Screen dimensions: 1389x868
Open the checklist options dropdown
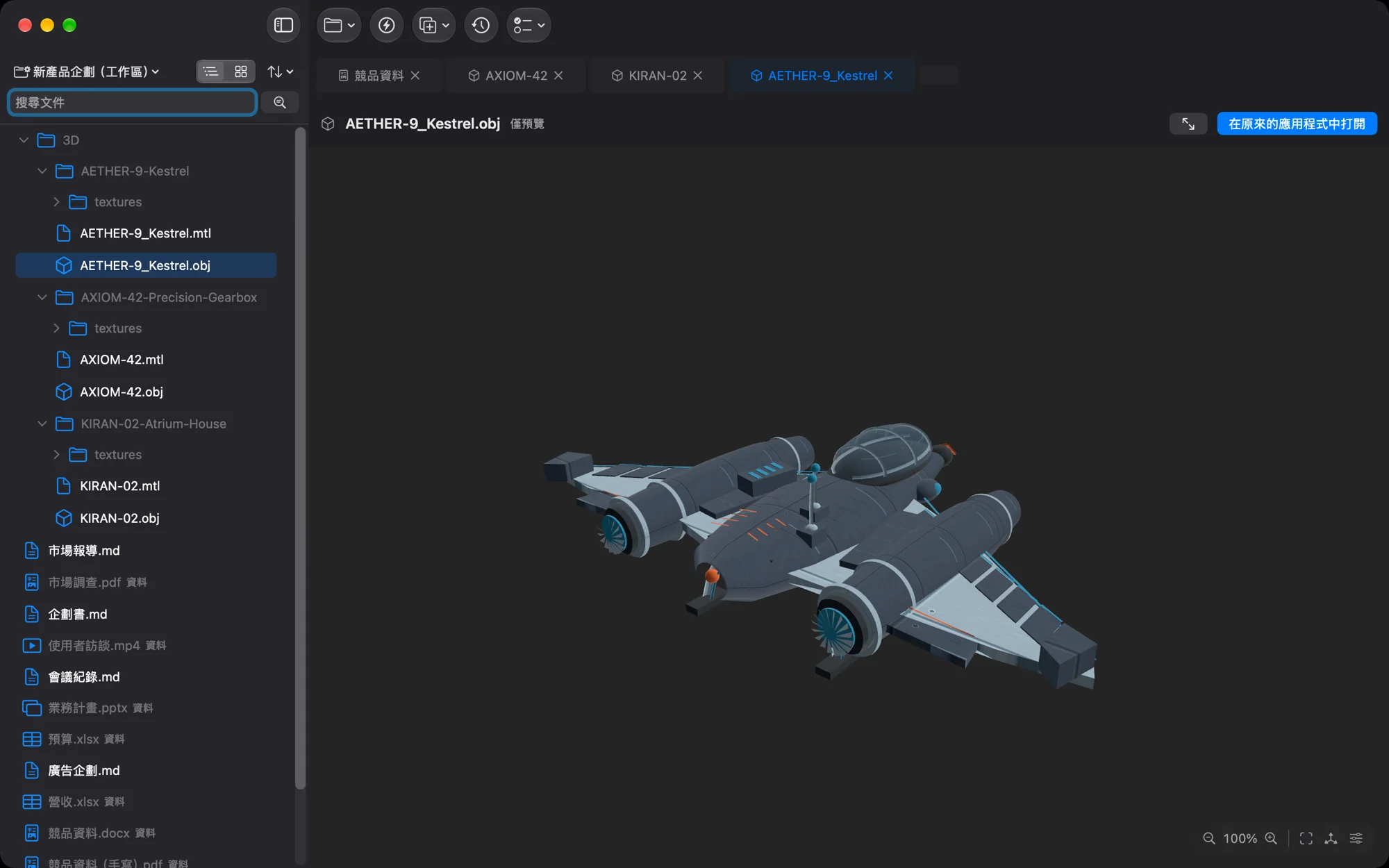529,26
